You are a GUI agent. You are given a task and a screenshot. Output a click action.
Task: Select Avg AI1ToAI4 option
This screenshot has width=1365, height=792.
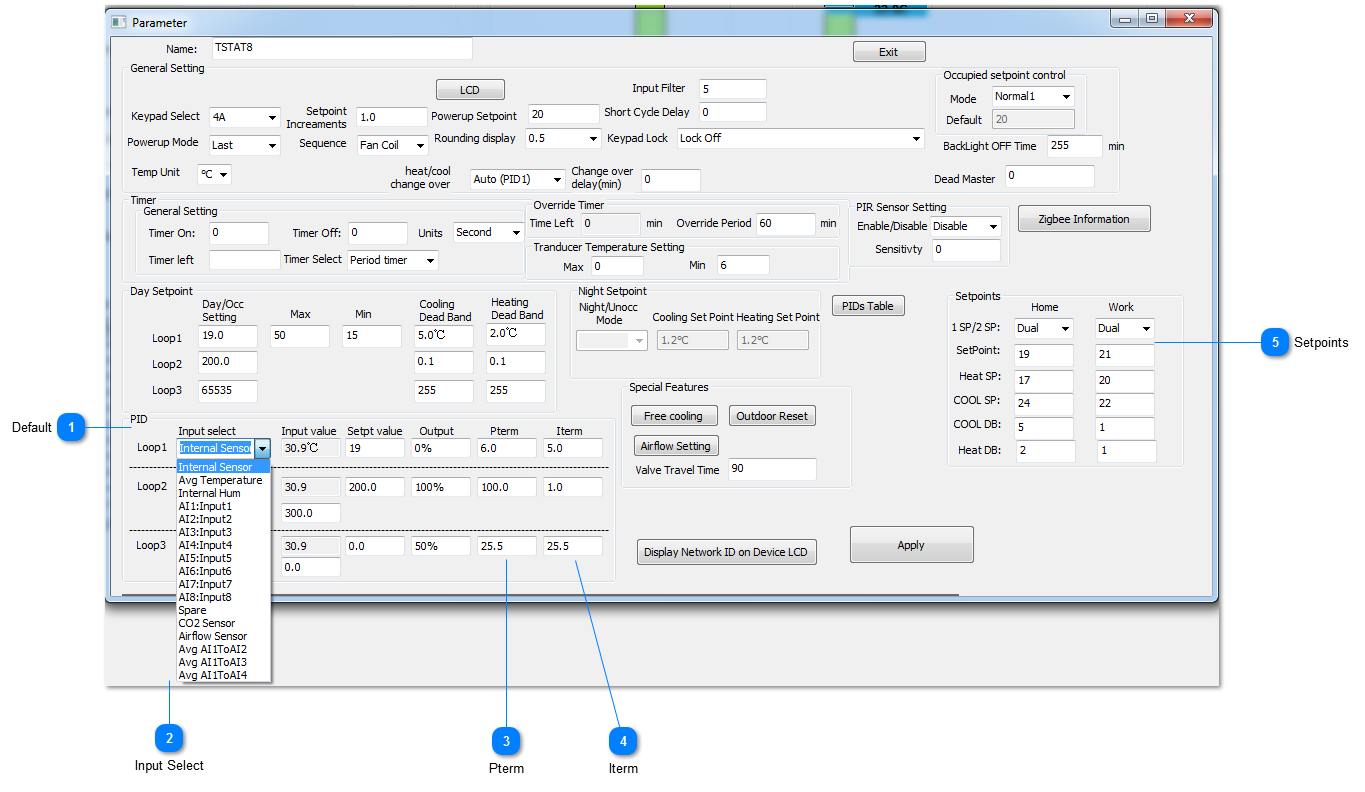tap(223, 675)
